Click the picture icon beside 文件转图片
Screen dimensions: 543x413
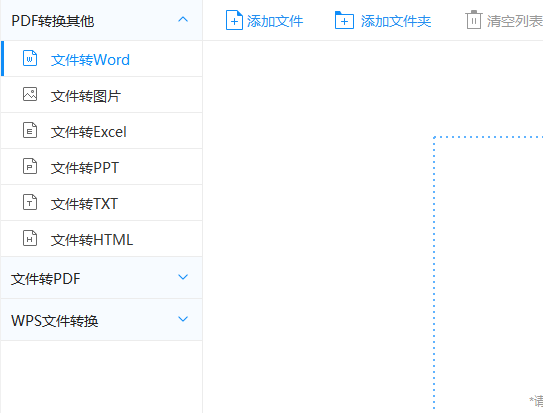point(30,94)
